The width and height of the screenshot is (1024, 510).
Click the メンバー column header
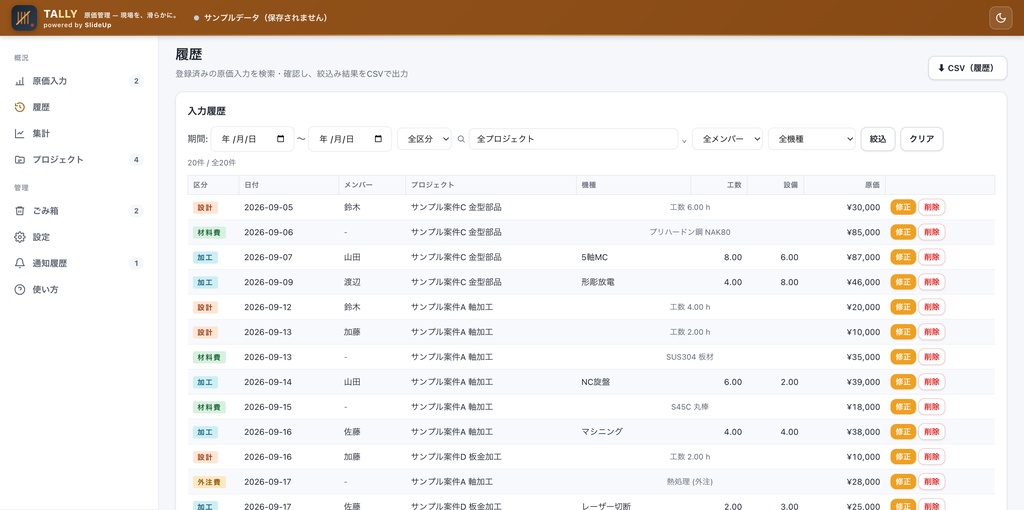point(372,185)
